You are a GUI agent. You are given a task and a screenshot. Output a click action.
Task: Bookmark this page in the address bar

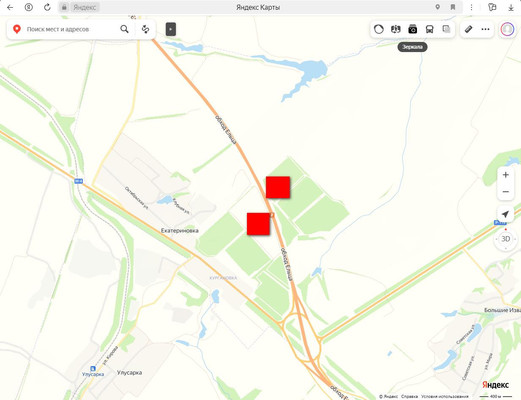[453, 7]
